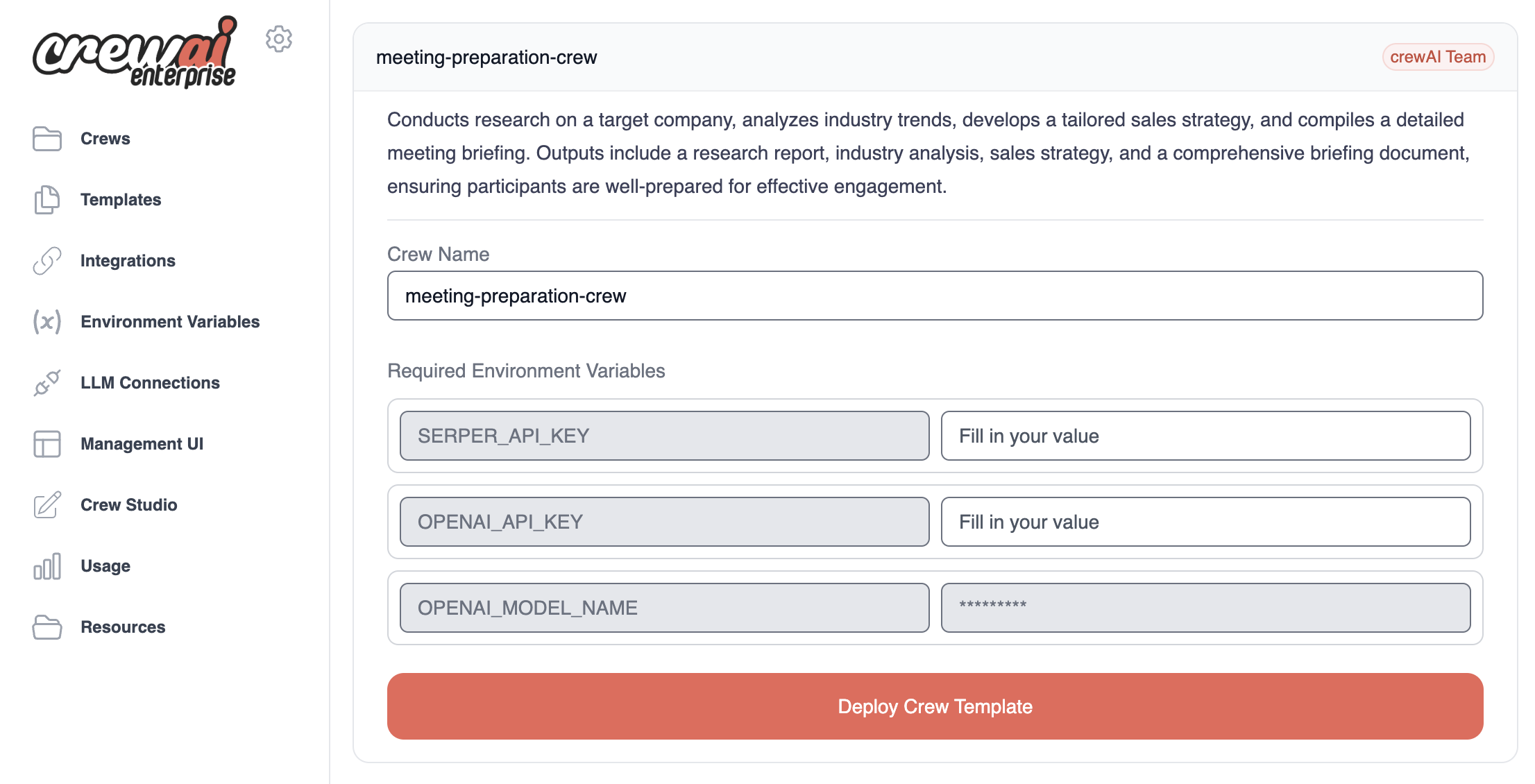This screenshot has width=1535, height=784.
Task: Click the Usage bar chart icon
Action: pyautogui.click(x=47, y=566)
